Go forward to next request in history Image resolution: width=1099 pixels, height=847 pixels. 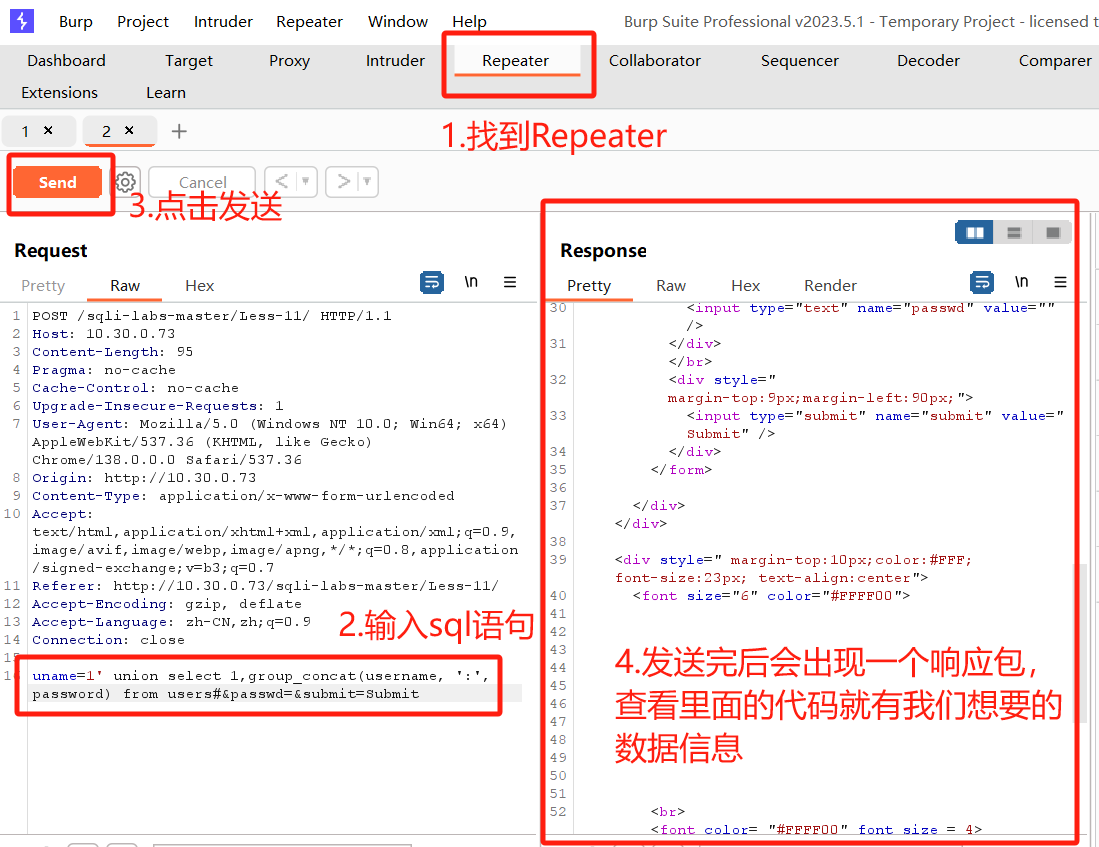343,182
